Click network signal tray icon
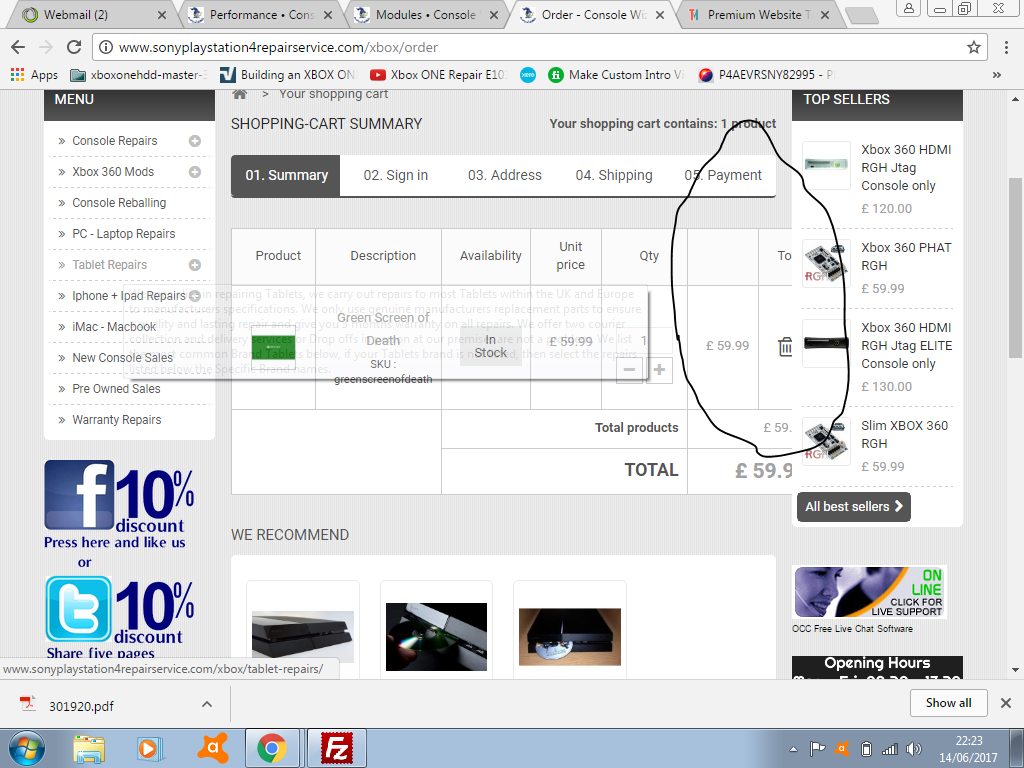Image resolution: width=1024 pixels, height=768 pixels. point(889,749)
